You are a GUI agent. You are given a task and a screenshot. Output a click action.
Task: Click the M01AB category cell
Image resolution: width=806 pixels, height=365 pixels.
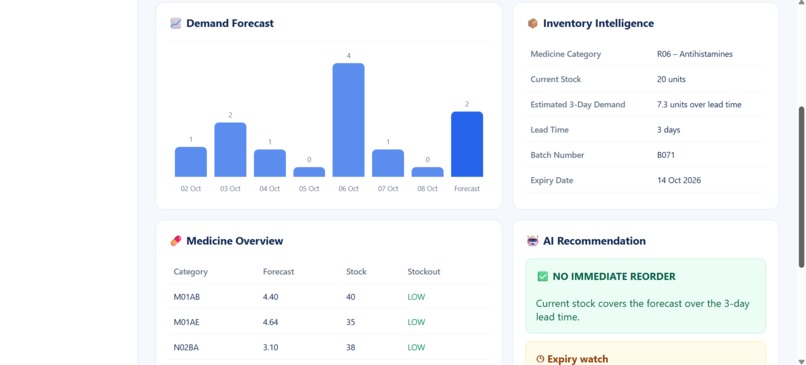pyautogui.click(x=186, y=297)
